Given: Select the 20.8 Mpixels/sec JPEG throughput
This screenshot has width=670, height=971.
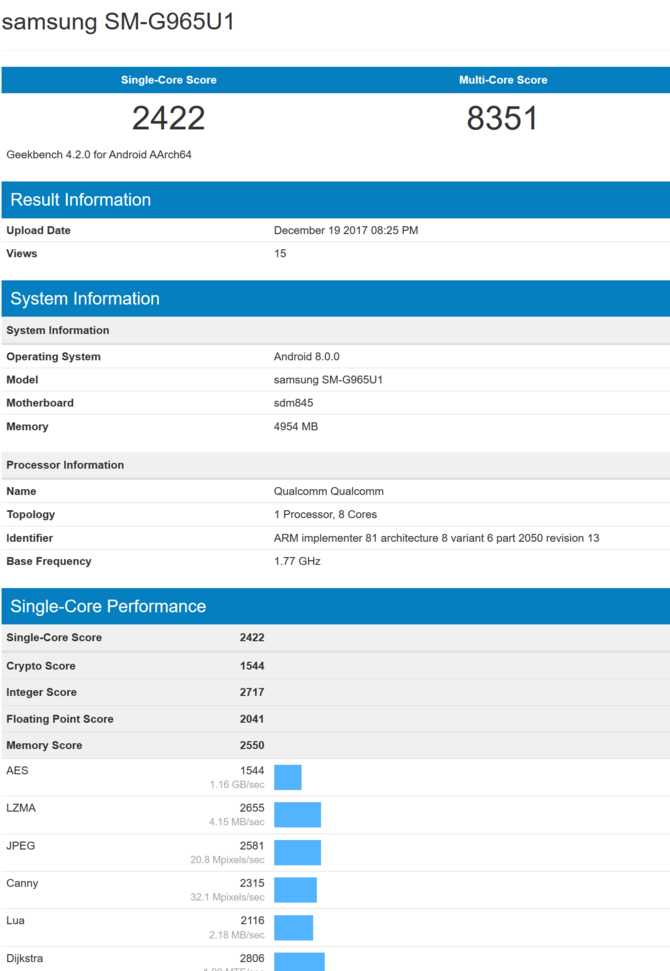Looking at the screenshot, I should (227, 860).
